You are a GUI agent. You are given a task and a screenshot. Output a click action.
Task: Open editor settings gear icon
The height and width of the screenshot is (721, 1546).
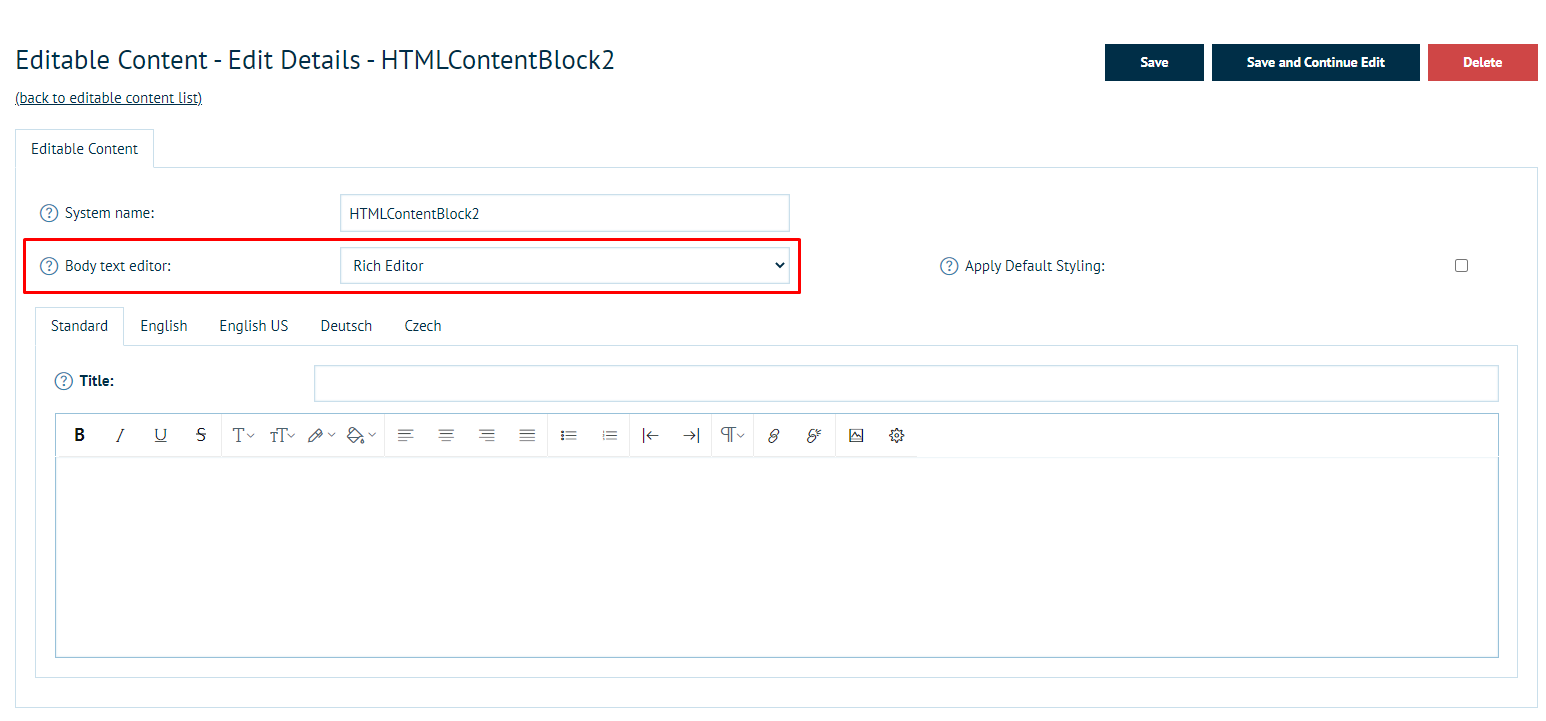897,435
